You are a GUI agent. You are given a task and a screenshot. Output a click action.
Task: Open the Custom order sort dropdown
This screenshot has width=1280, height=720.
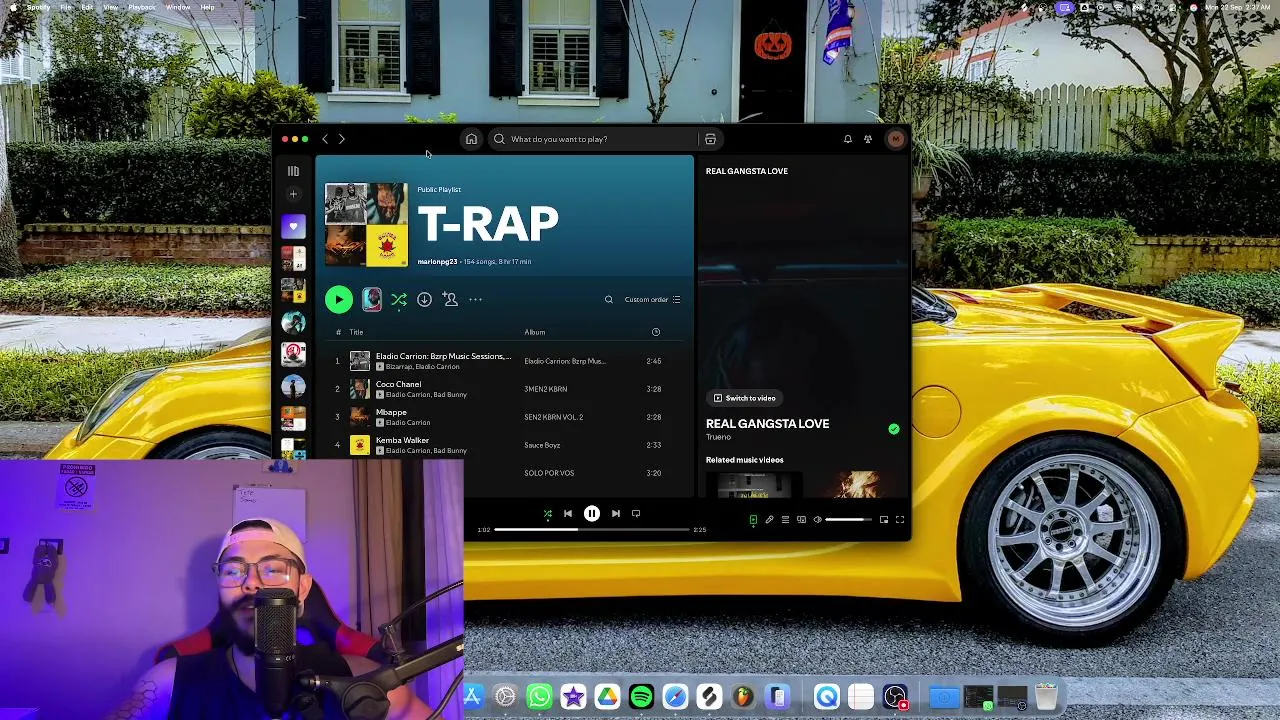pyautogui.click(x=652, y=299)
